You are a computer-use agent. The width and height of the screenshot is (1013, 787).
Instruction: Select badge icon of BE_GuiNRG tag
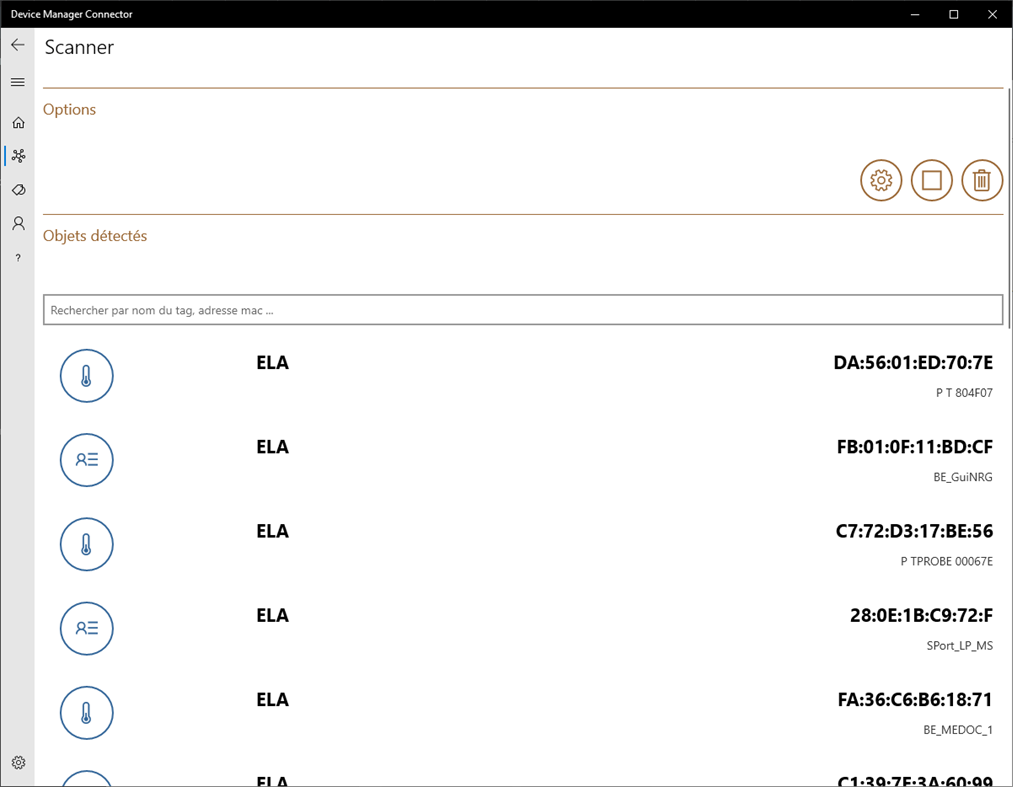[86, 459]
